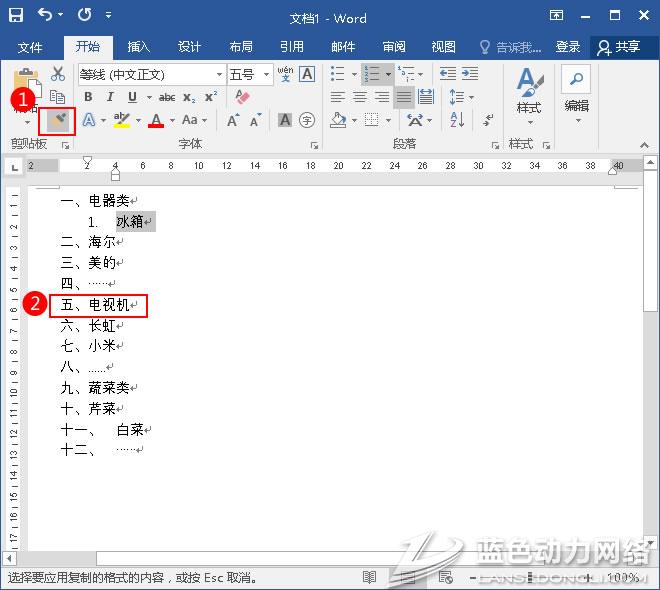The height and width of the screenshot is (590, 660).
Task: Click the Cut scissors icon
Action: coord(57,74)
